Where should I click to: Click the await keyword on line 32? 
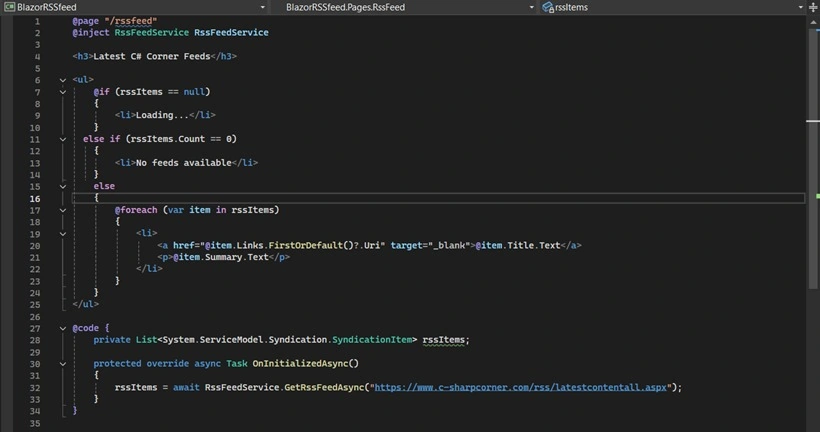pyautogui.click(x=186, y=388)
